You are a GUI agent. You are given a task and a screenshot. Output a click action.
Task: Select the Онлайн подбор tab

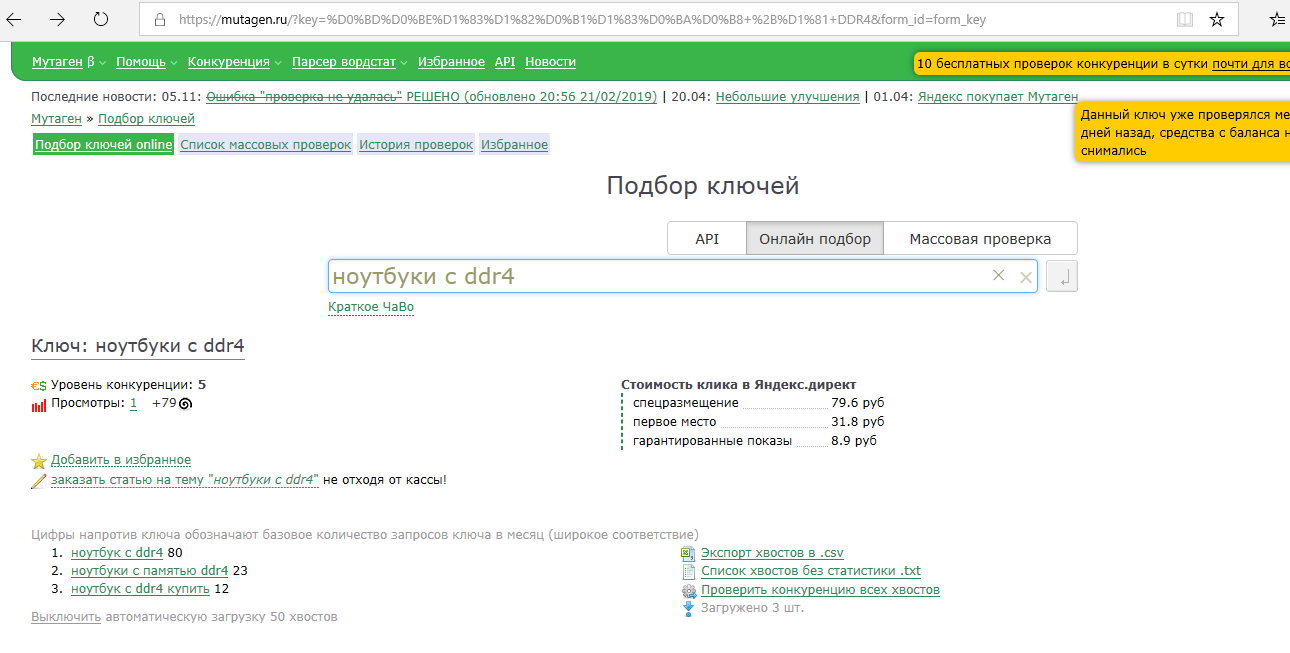[815, 239]
